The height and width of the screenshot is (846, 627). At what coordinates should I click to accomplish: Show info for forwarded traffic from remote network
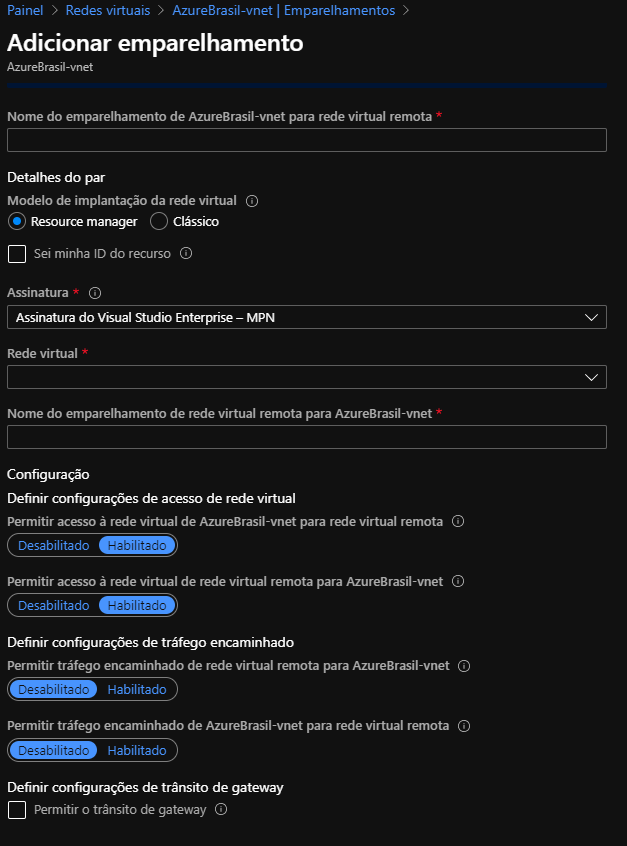pos(464,666)
